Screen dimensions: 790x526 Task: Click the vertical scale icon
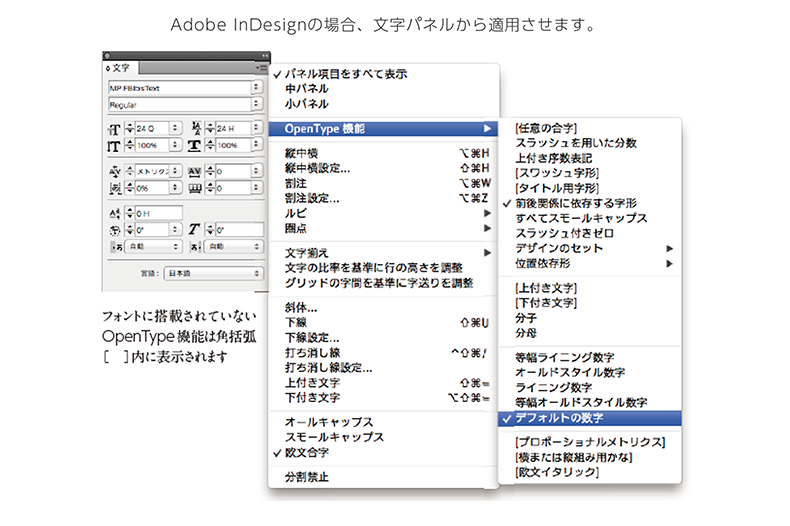point(114,146)
